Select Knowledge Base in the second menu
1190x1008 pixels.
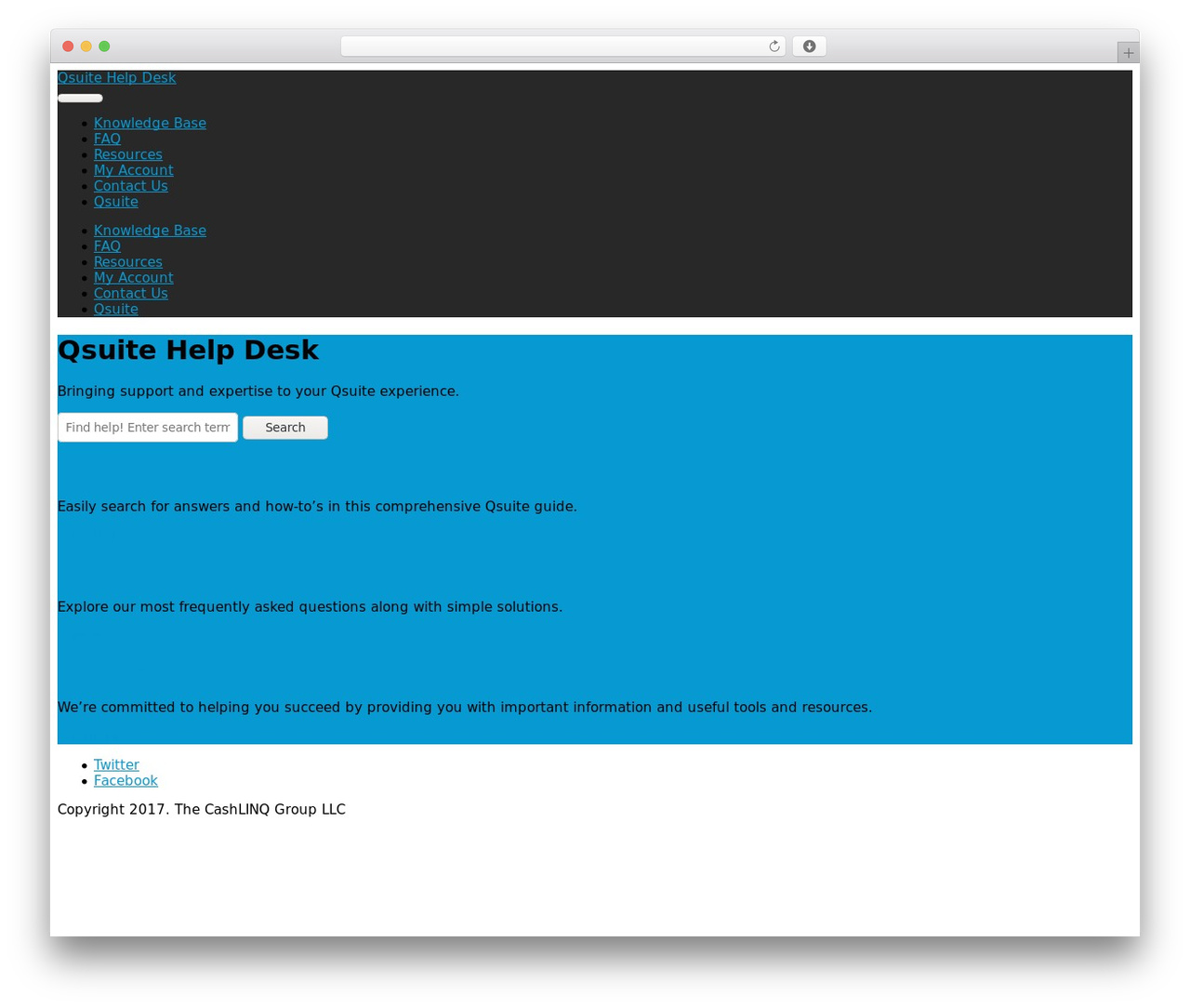coord(150,231)
